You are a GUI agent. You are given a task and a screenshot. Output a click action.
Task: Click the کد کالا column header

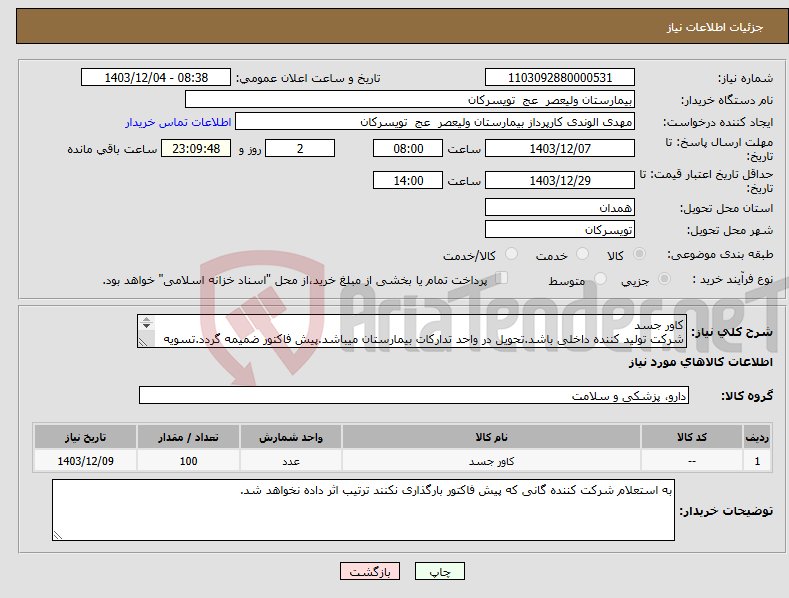click(692, 437)
